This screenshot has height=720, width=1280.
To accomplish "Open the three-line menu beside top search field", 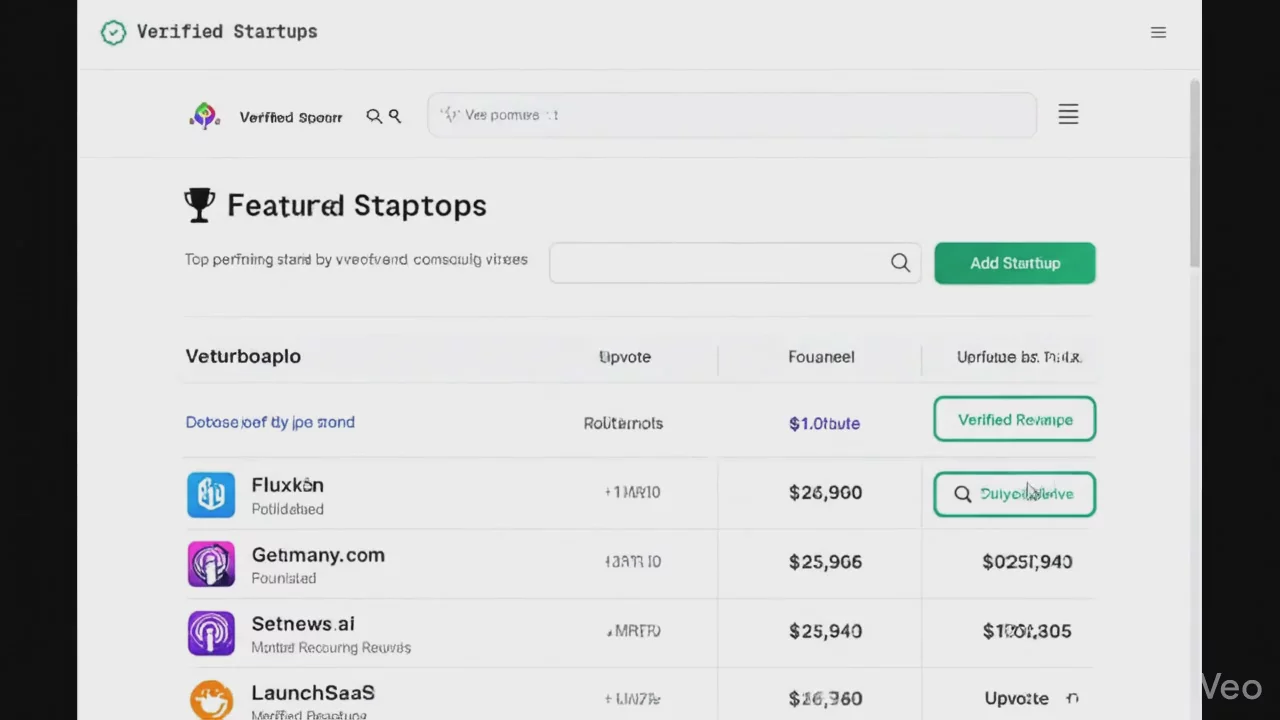I will [x=1068, y=115].
